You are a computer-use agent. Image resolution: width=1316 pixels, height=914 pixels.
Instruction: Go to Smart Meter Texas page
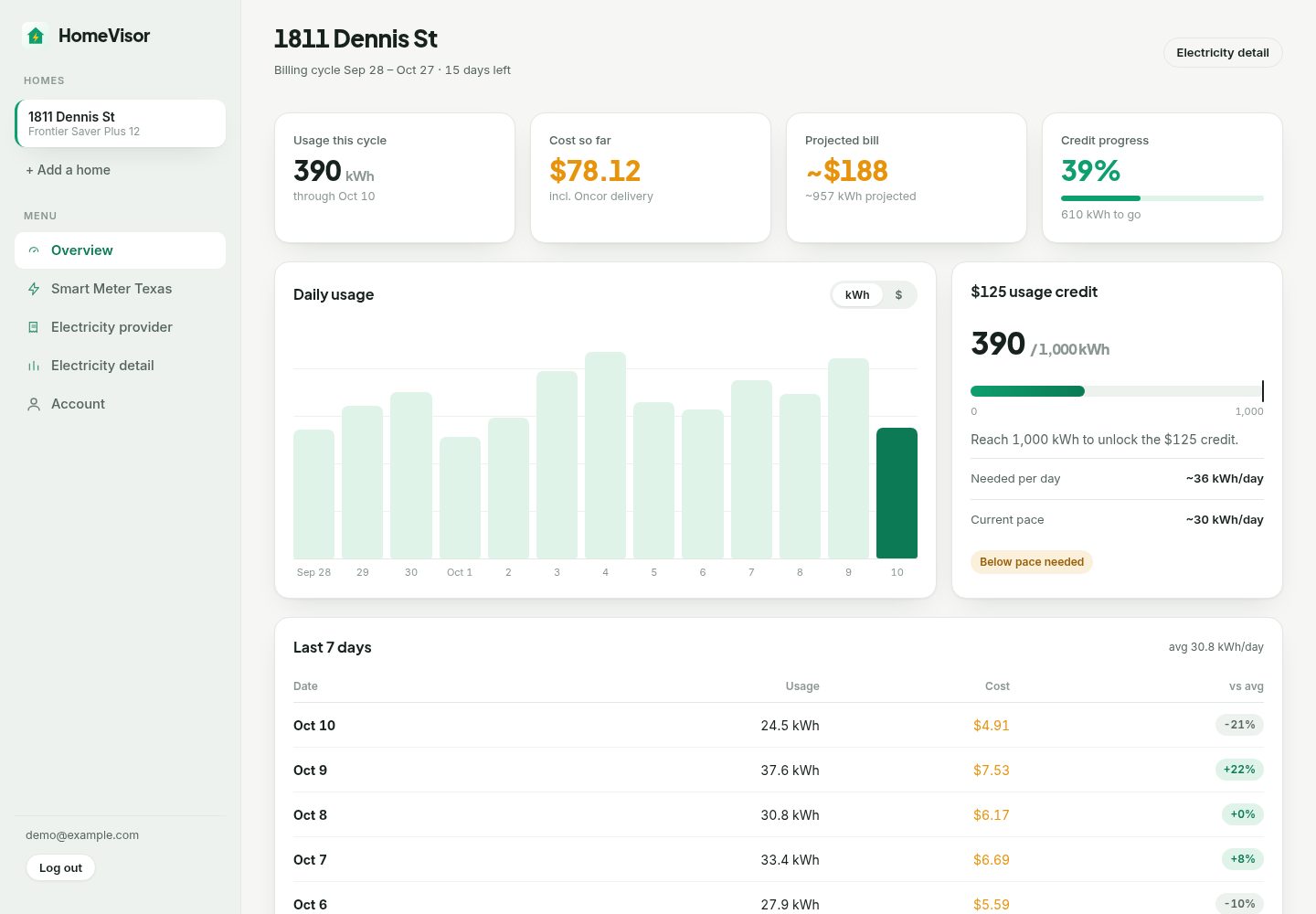tap(120, 289)
